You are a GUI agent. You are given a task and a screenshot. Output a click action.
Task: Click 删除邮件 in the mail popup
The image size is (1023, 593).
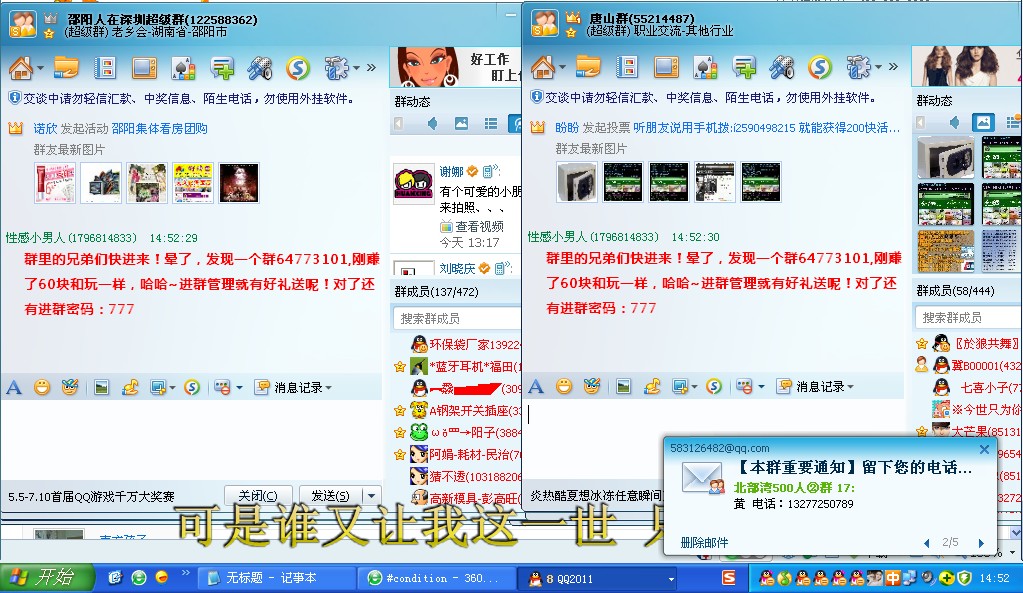tap(704, 542)
